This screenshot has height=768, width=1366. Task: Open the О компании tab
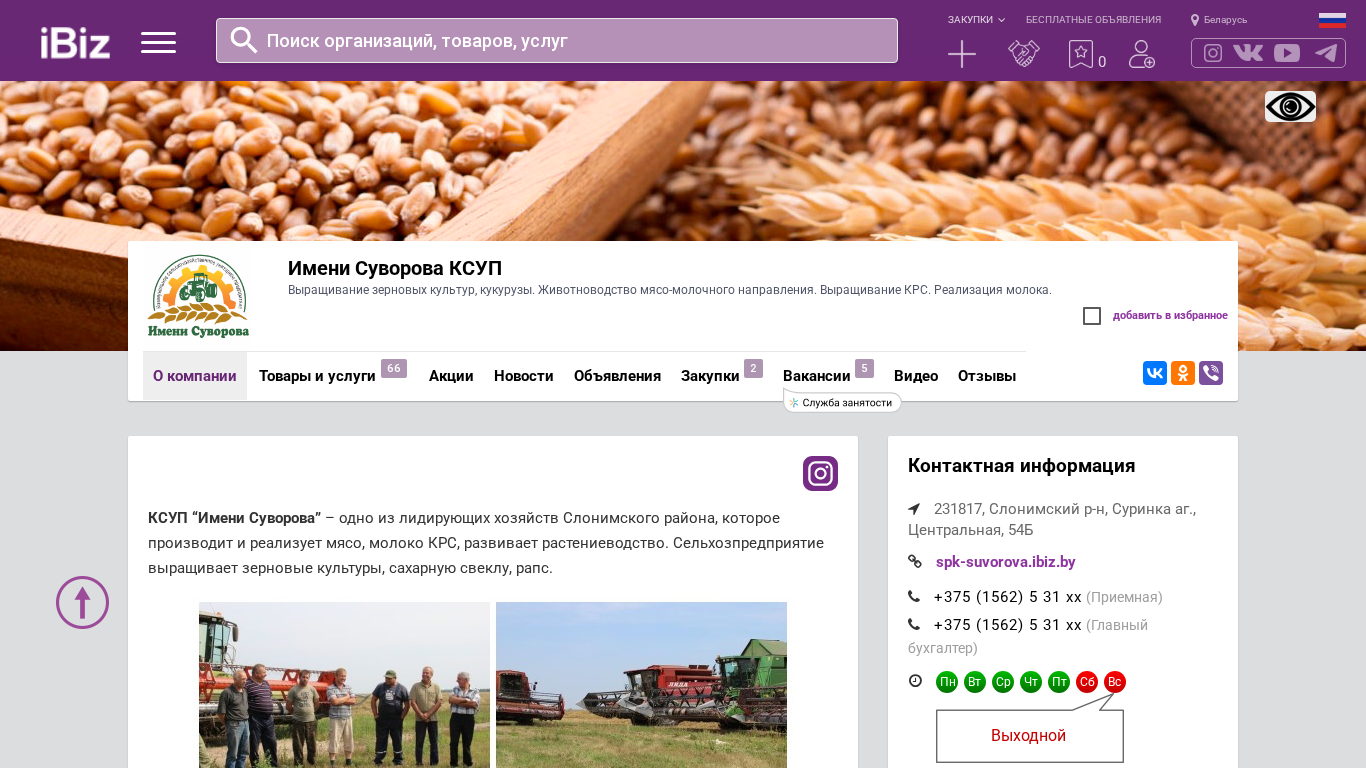195,376
